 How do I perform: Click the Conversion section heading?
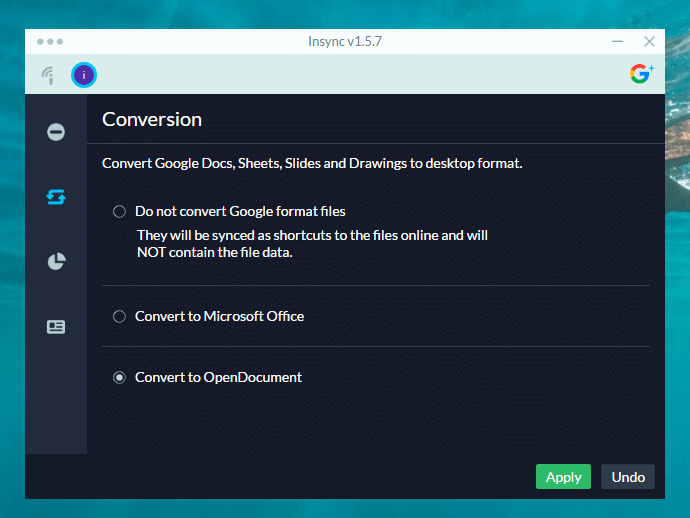point(152,119)
